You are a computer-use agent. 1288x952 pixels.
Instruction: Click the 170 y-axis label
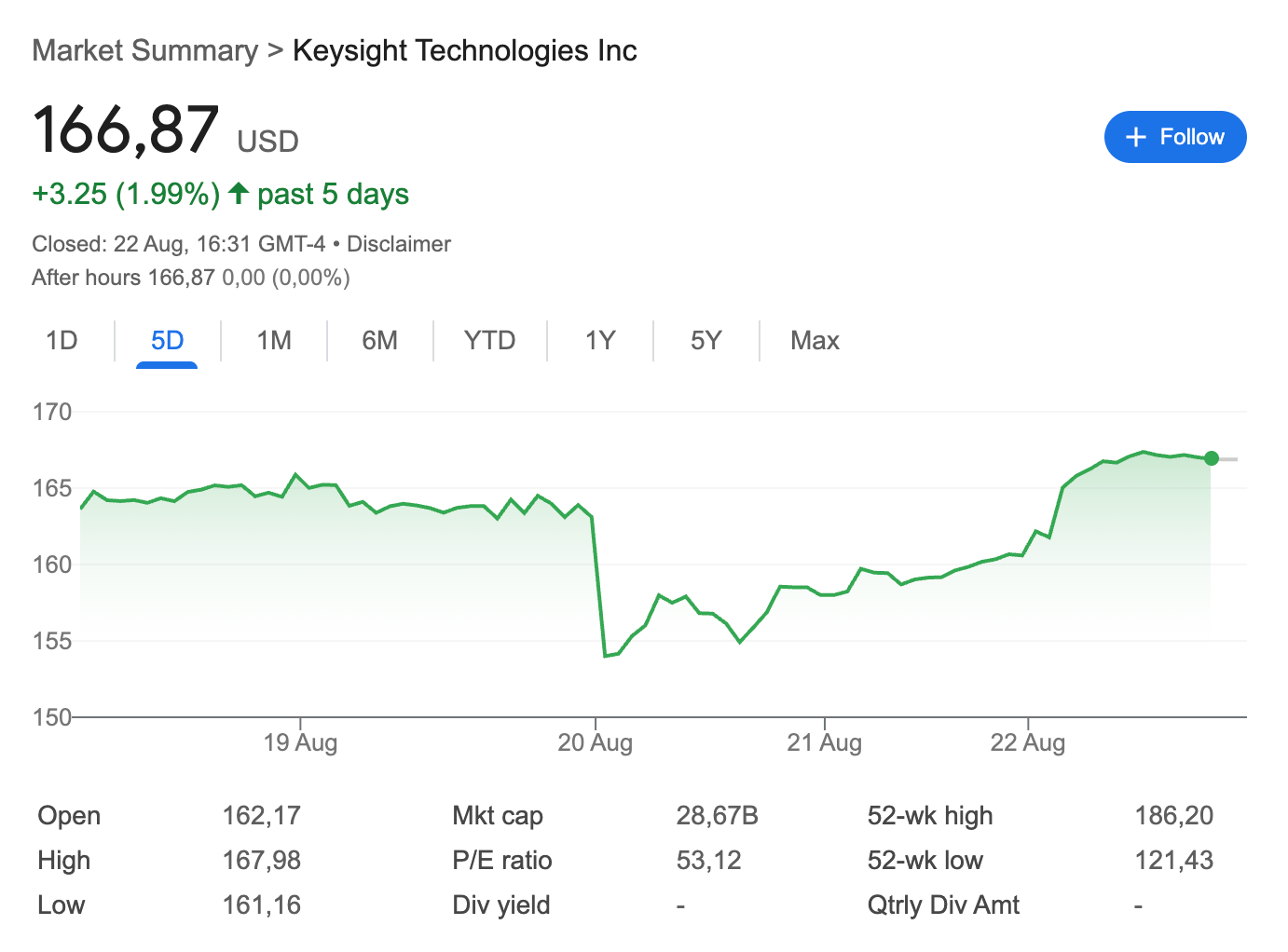(52, 412)
